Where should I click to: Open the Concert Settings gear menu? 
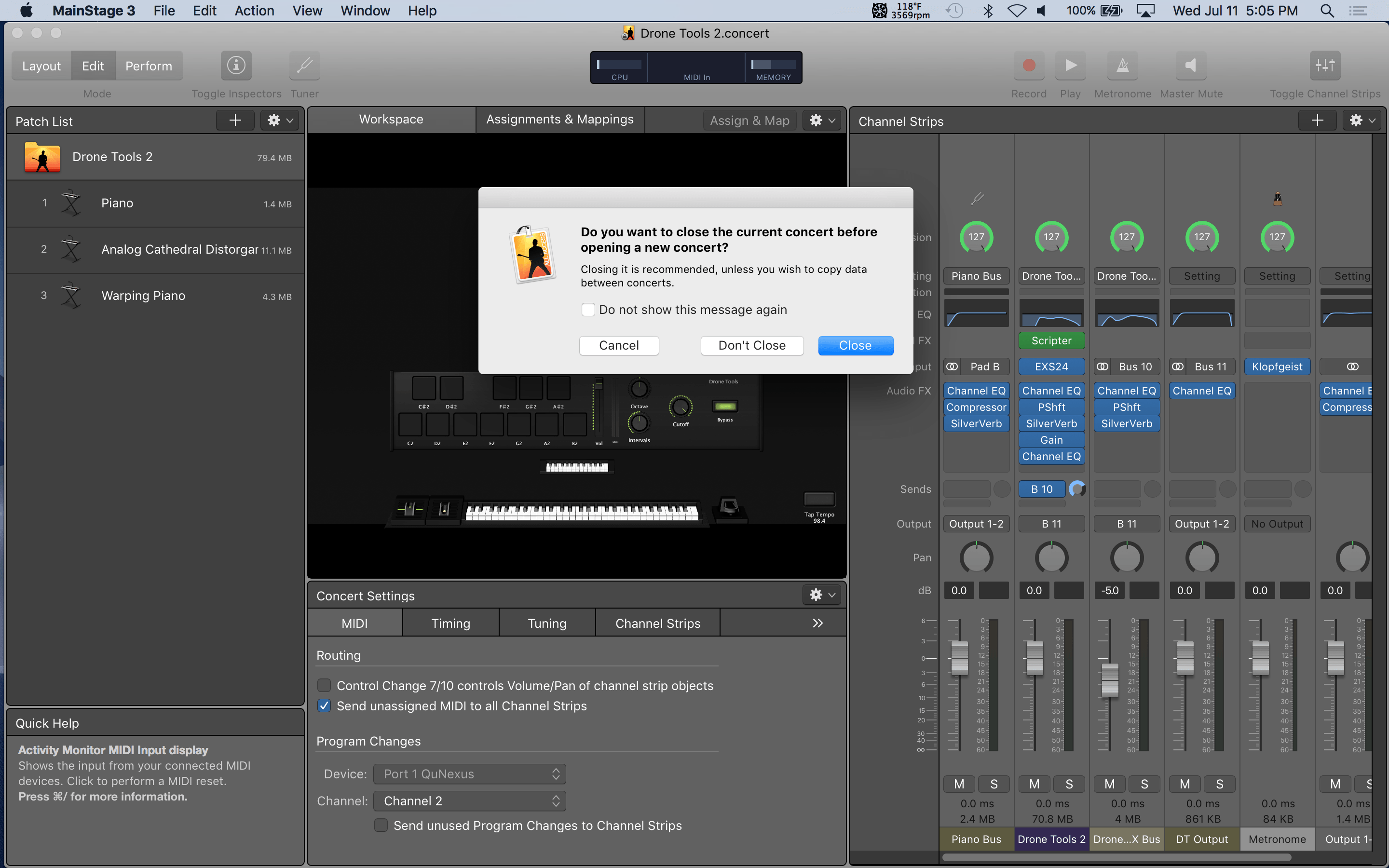822,595
